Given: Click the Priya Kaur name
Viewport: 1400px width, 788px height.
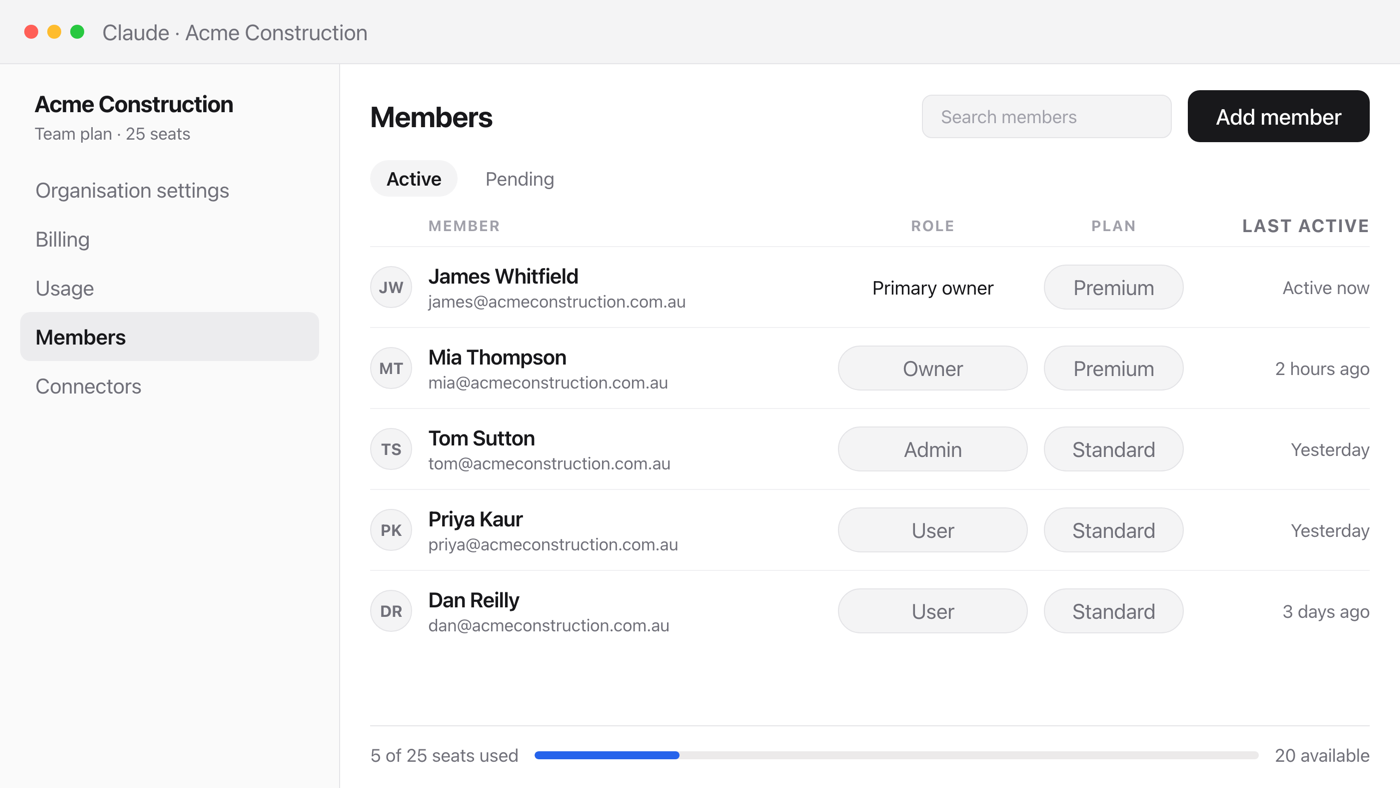Looking at the screenshot, I should [475, 519].
